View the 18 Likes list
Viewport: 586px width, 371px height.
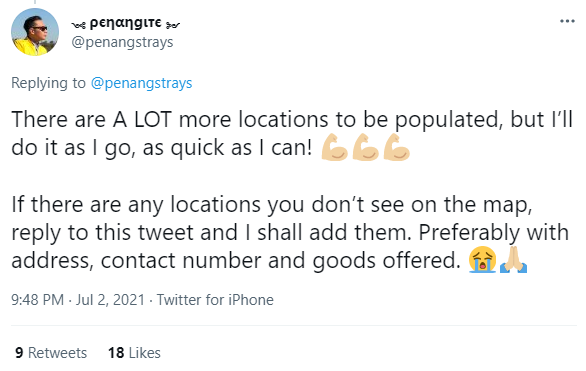[134, 353]
